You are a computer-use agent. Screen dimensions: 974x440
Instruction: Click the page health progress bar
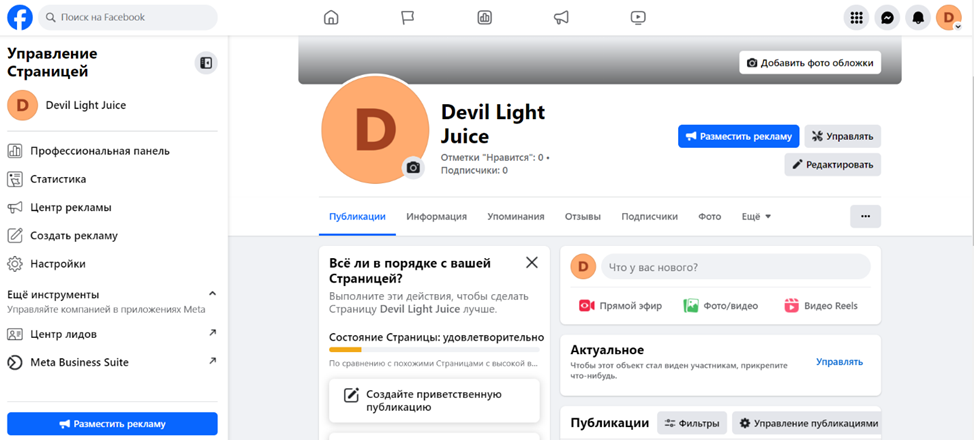[434, 350]
